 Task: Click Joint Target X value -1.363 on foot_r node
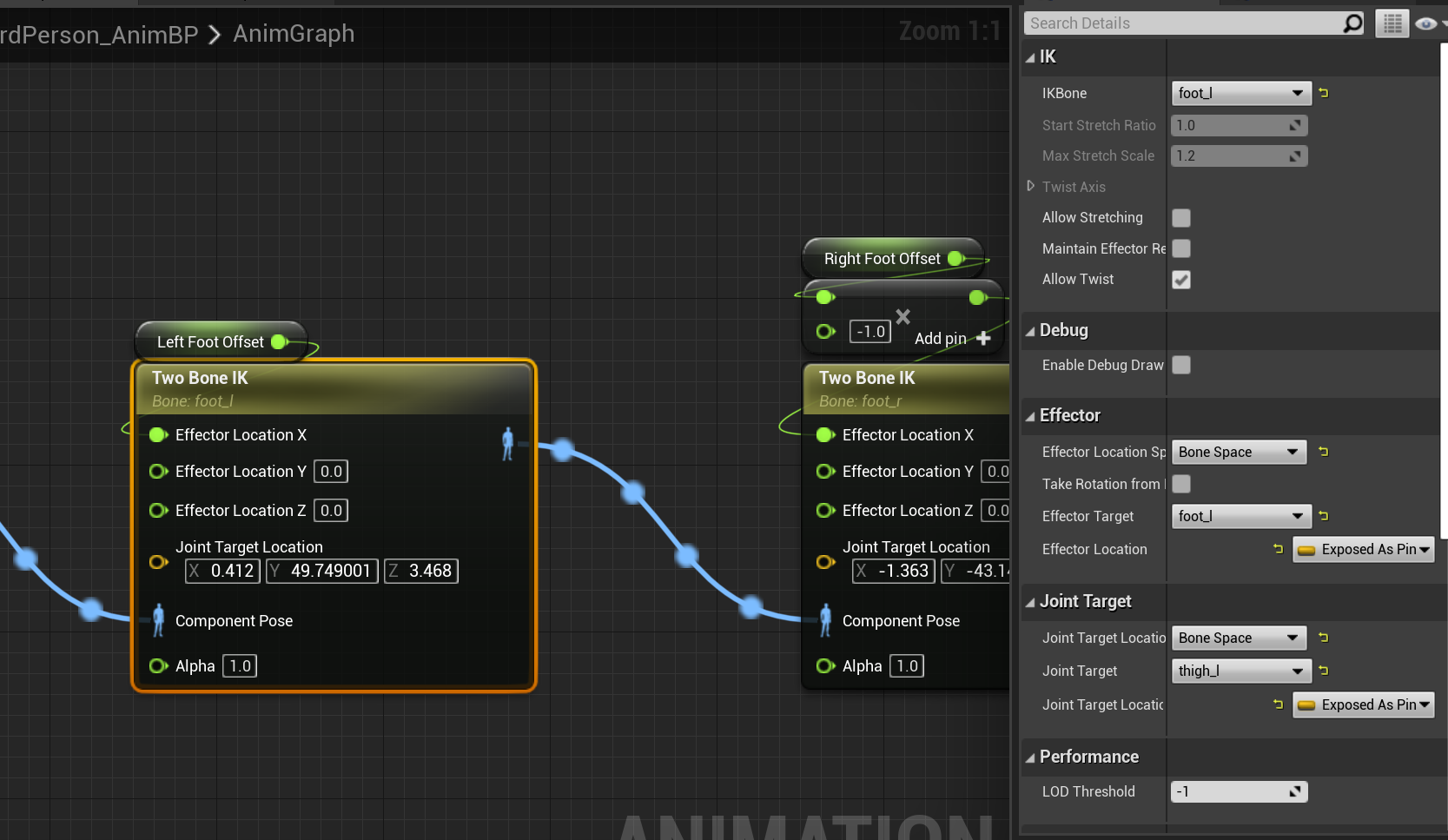coord(894,571)
